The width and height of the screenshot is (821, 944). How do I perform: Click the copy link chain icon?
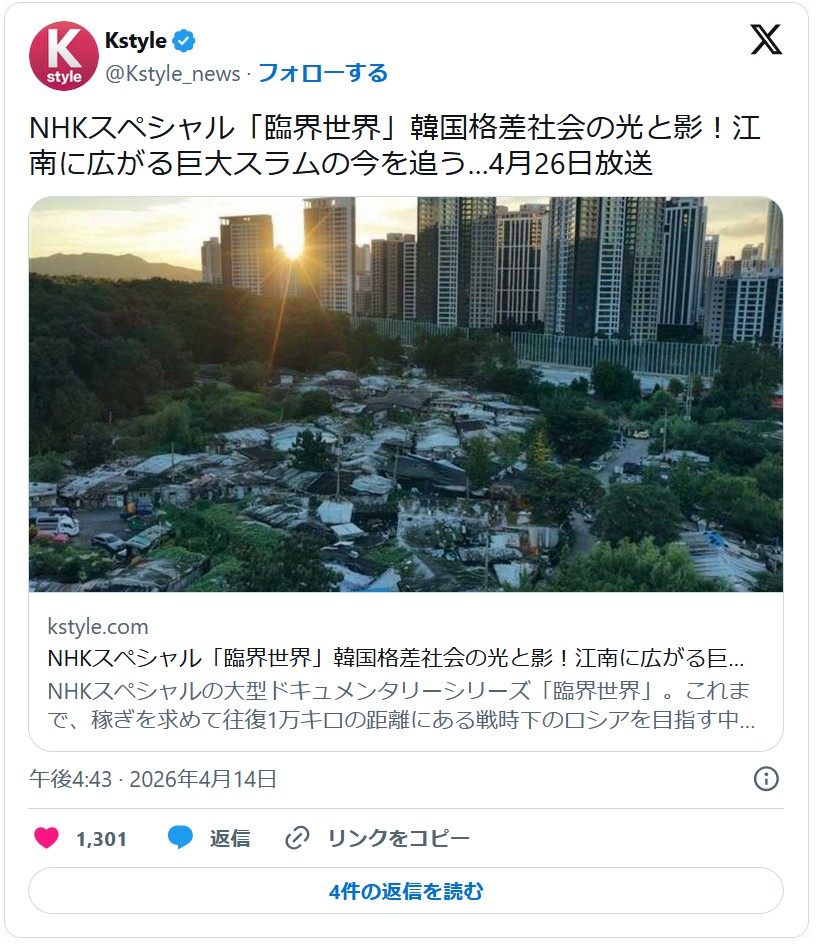[x=297, y=838]
